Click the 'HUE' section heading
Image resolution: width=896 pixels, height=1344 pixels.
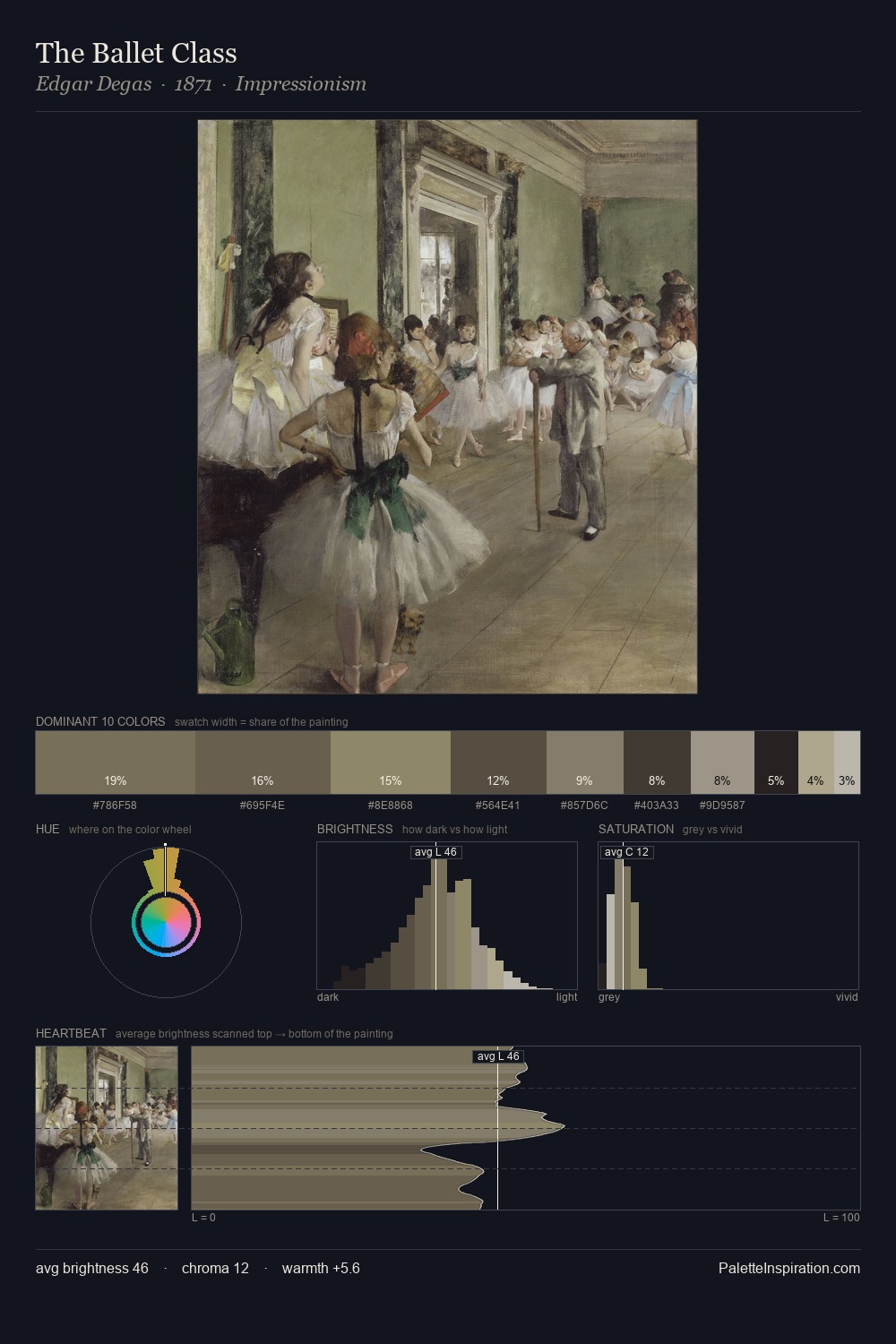47,829
